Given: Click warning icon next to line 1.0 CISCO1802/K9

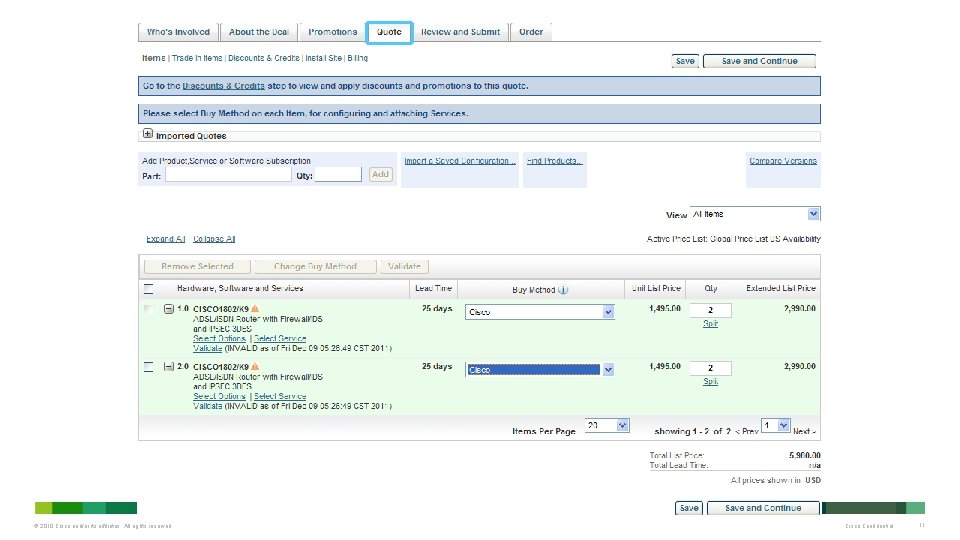Looking at the screenshot, I should [x=255, y=309].
